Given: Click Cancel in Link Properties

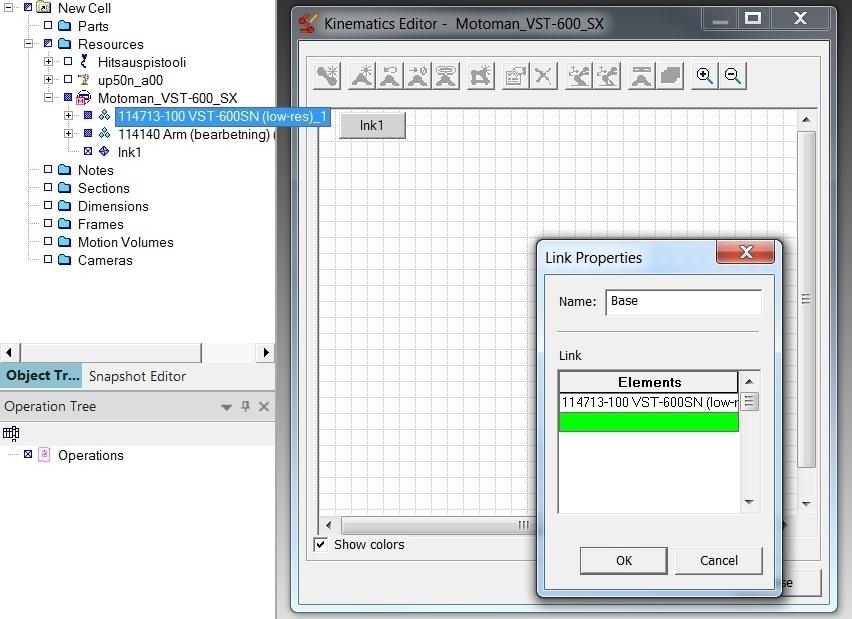Looking at the screenshot, I should [719, 560].
